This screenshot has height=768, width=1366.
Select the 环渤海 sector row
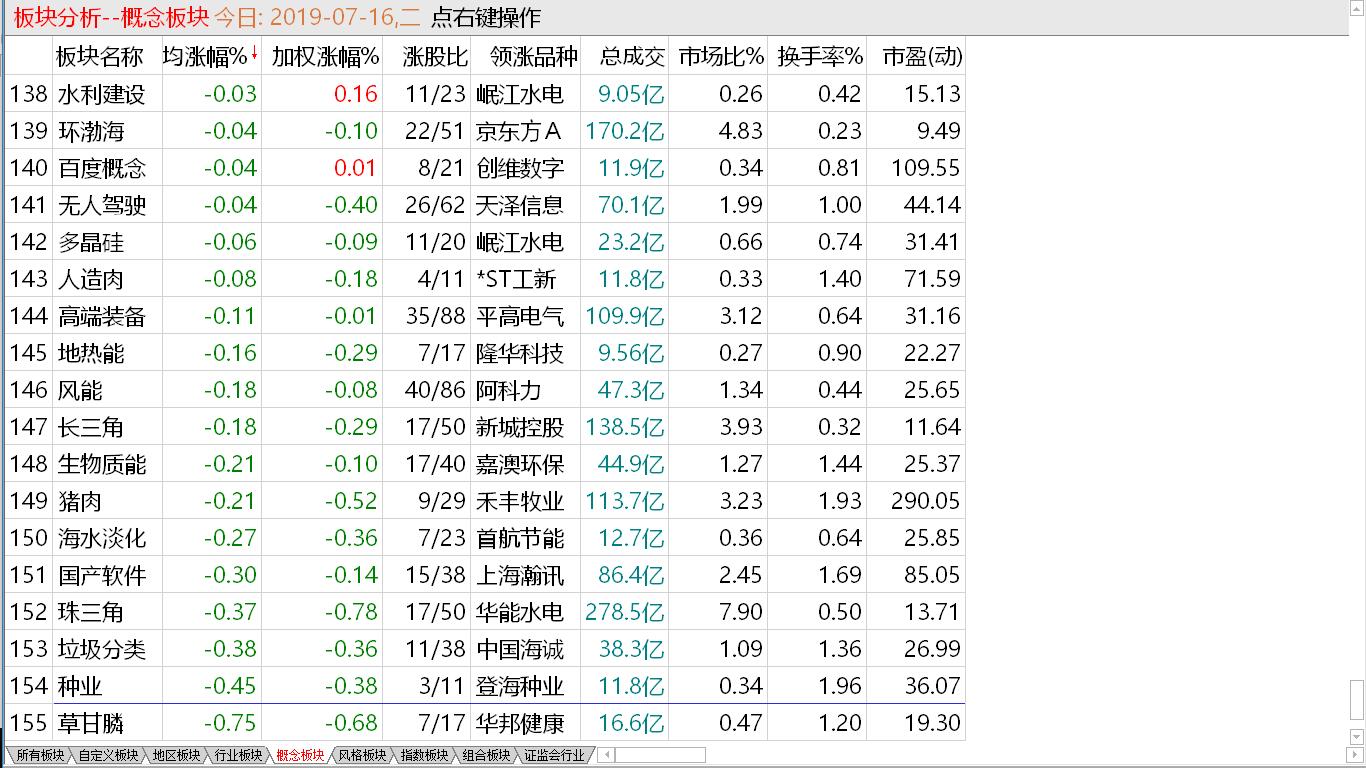click(x=485, y=131)
